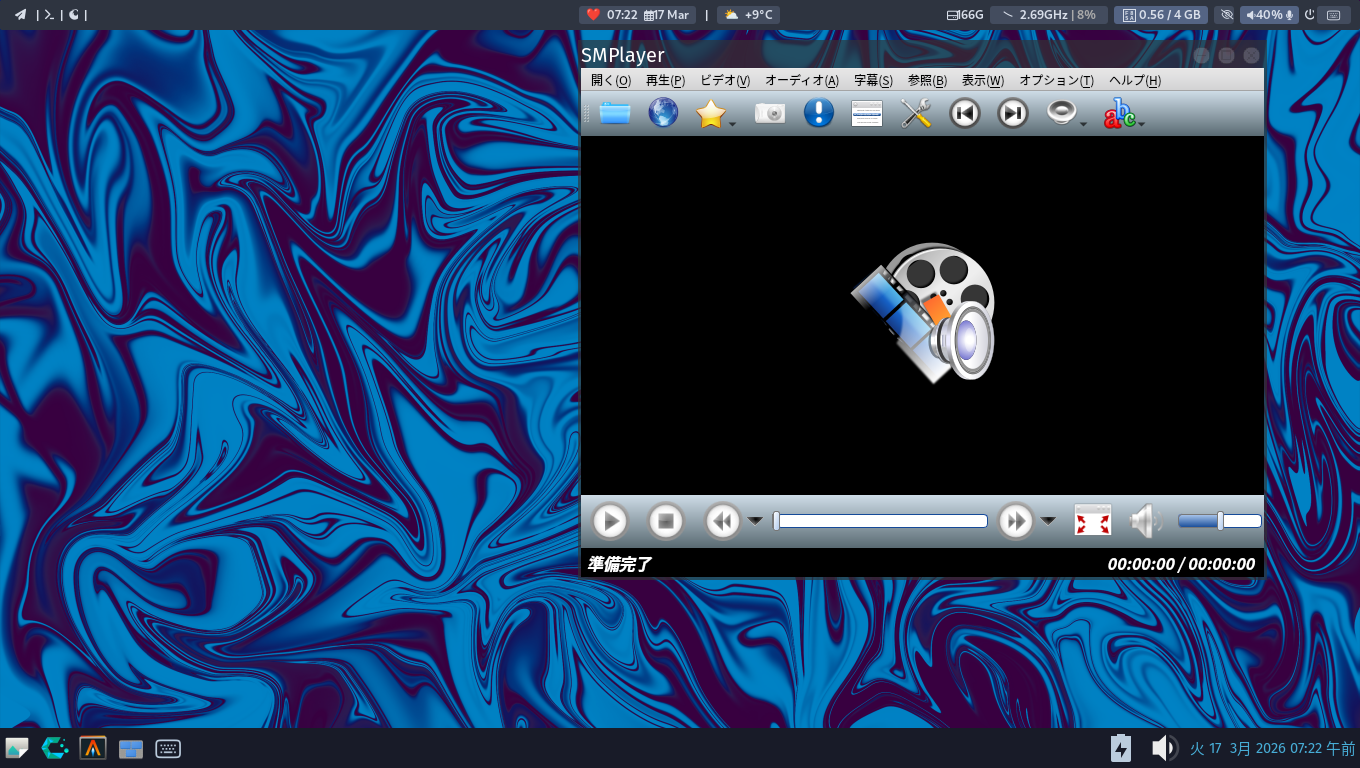Click the heart clock widget showing 07:22
The width and height of the screenshot is (1360, 768).
click(x=610, y=15)
